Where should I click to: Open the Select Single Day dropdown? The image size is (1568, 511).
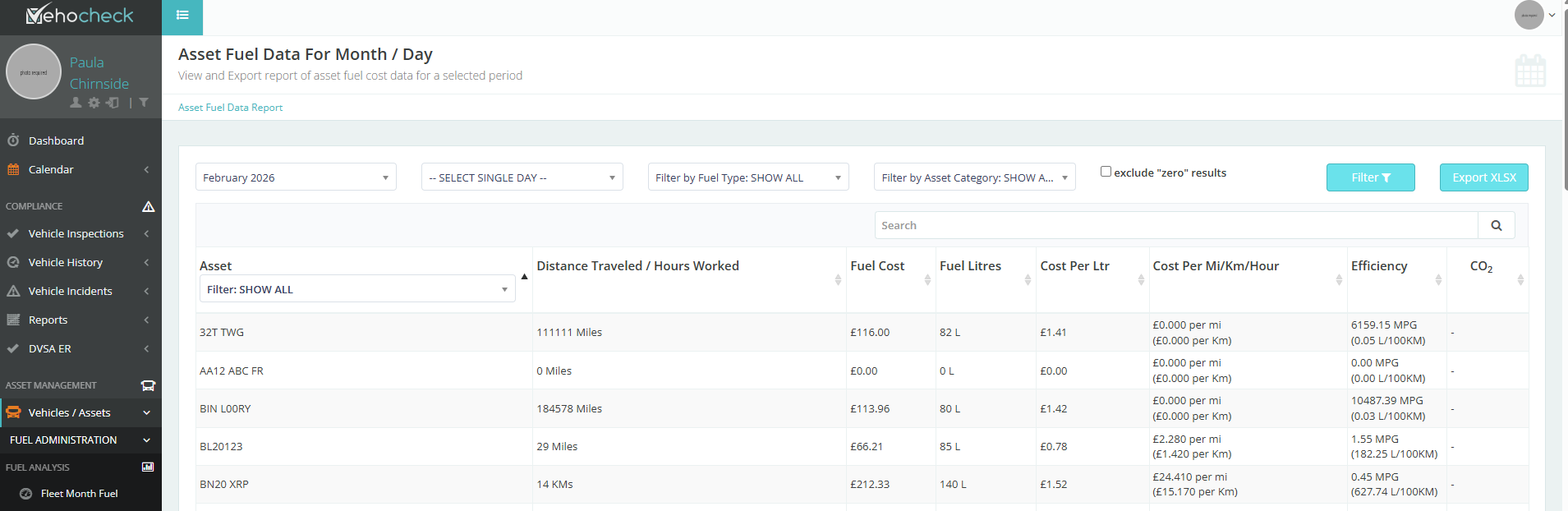pyautogui.click(x=522, y=177)
